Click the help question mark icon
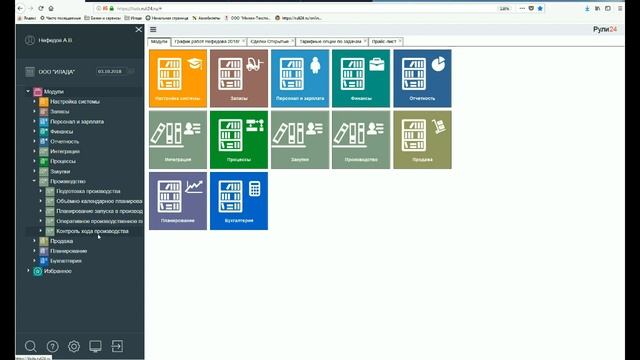Image resolution: width=640 pixels, height=360 pixels. (x=52, y=346)
